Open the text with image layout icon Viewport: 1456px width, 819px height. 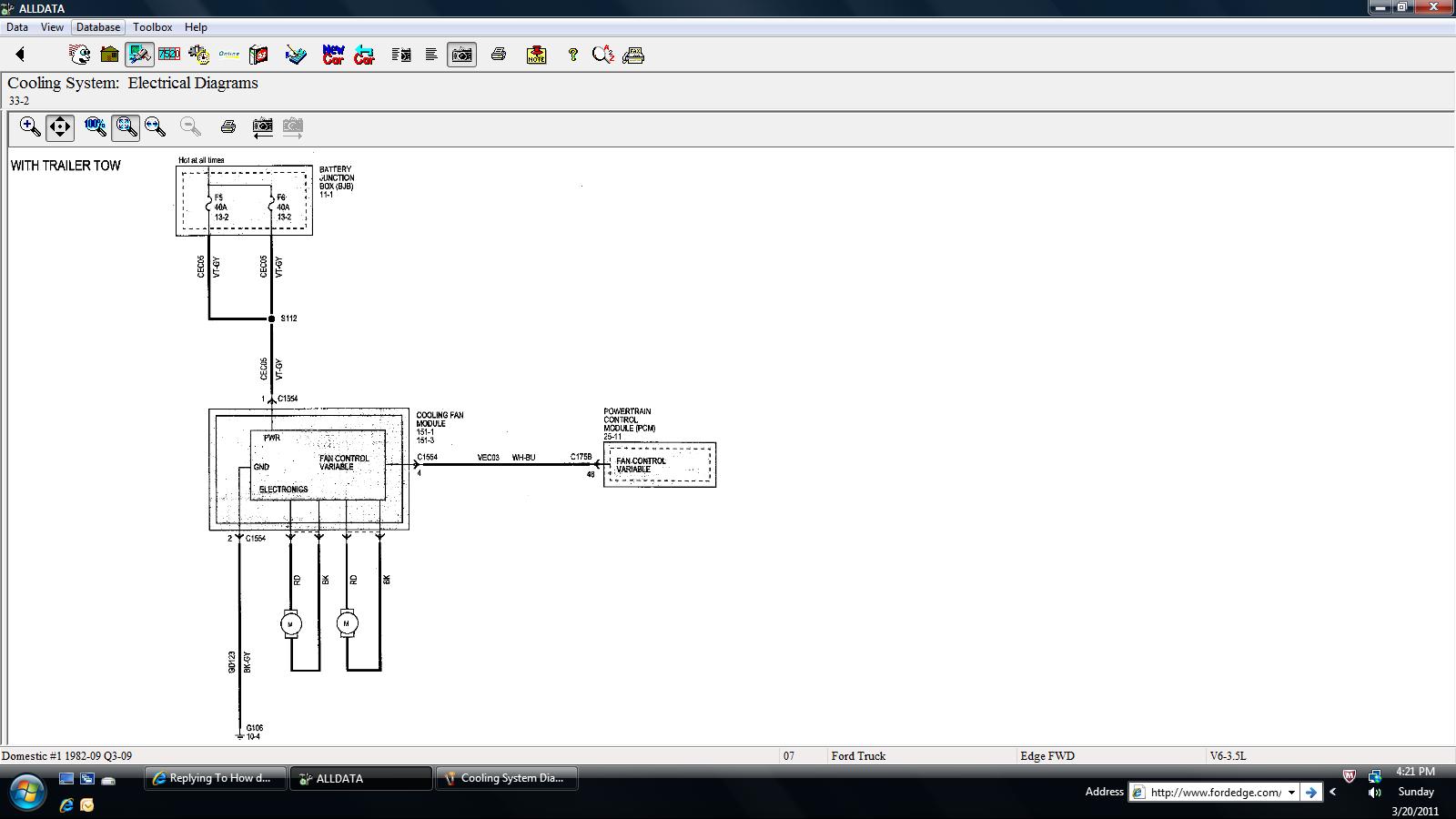[x=401, y=55]
